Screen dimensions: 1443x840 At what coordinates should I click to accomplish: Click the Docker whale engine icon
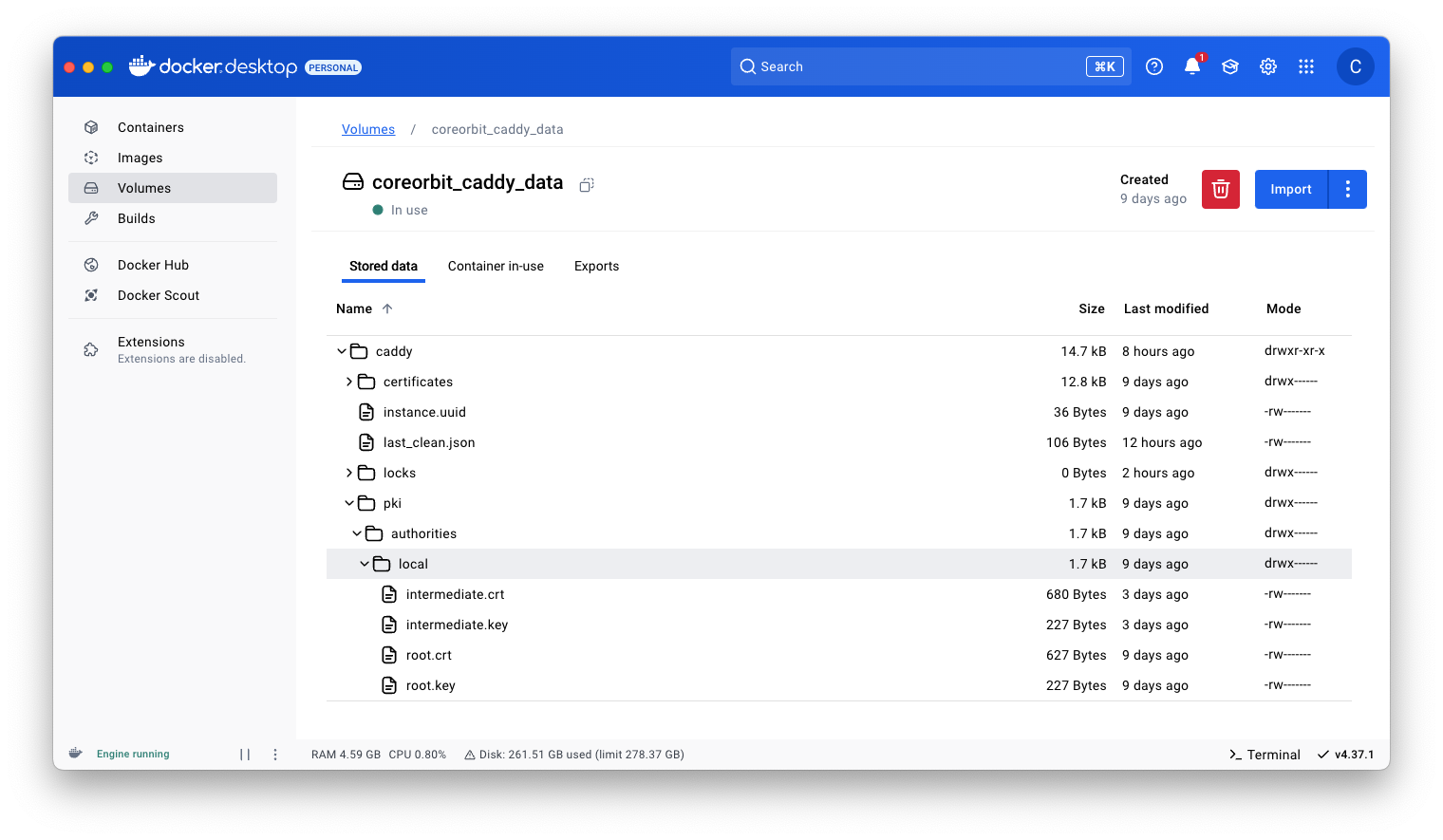75,754
